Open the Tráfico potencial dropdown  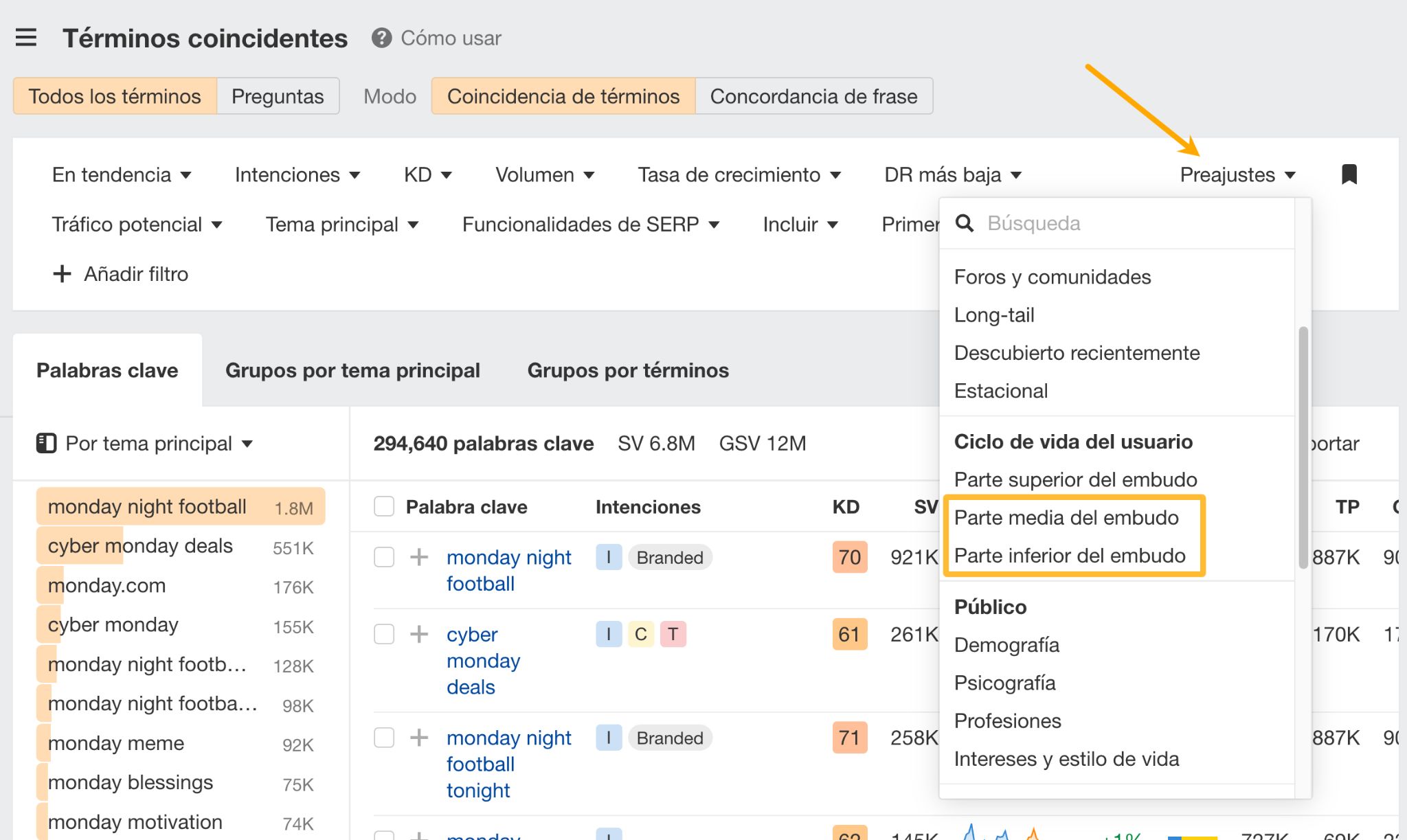137,225
